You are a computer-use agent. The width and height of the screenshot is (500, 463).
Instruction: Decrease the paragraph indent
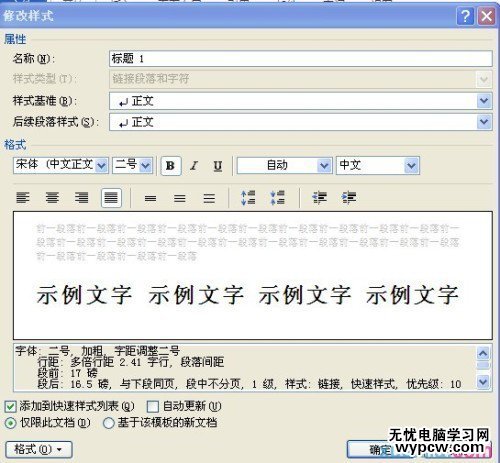[319, 198]
